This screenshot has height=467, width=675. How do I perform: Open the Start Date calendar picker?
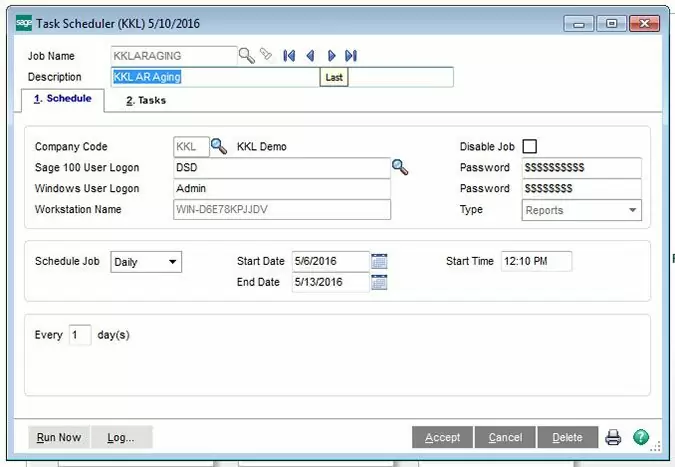[x=379, y=261]
